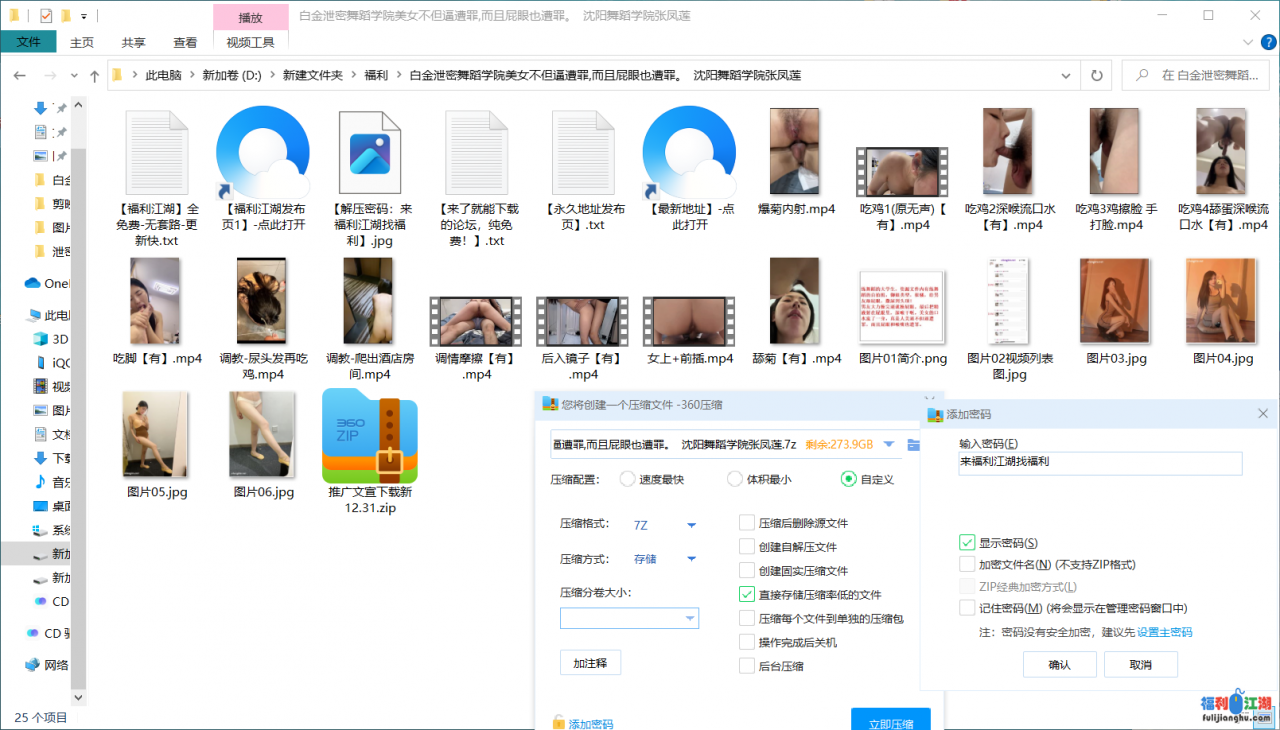Click the browse folder icon beside archive name
1280x730 pixels.
coord(913,444)
